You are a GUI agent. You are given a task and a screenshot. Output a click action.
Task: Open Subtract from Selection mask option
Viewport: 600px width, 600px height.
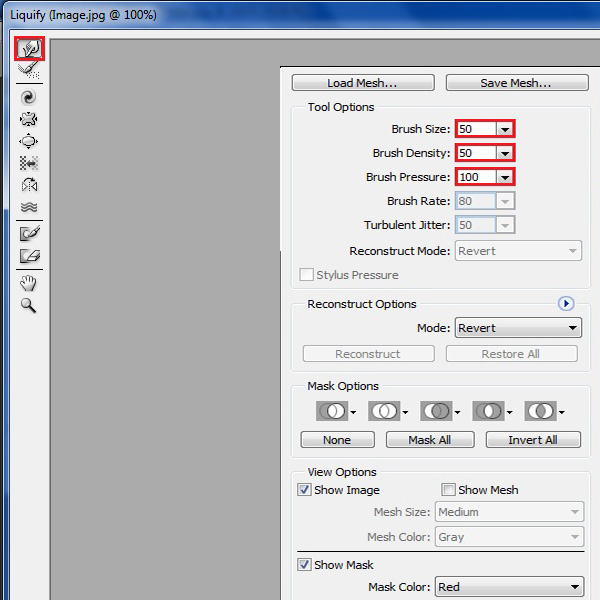(440, 411)
